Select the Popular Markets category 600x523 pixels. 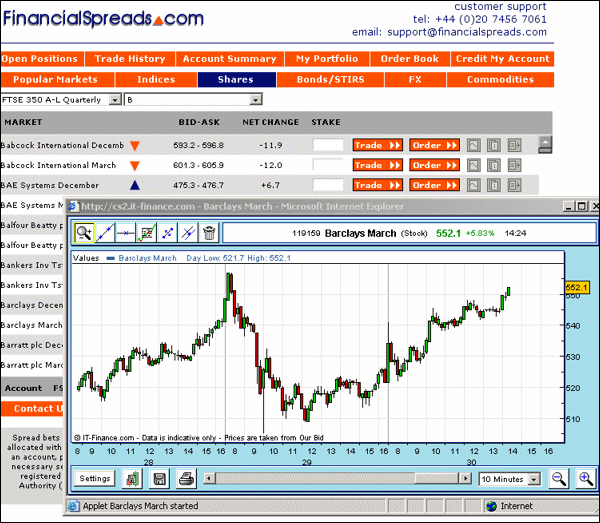[57, 80]
